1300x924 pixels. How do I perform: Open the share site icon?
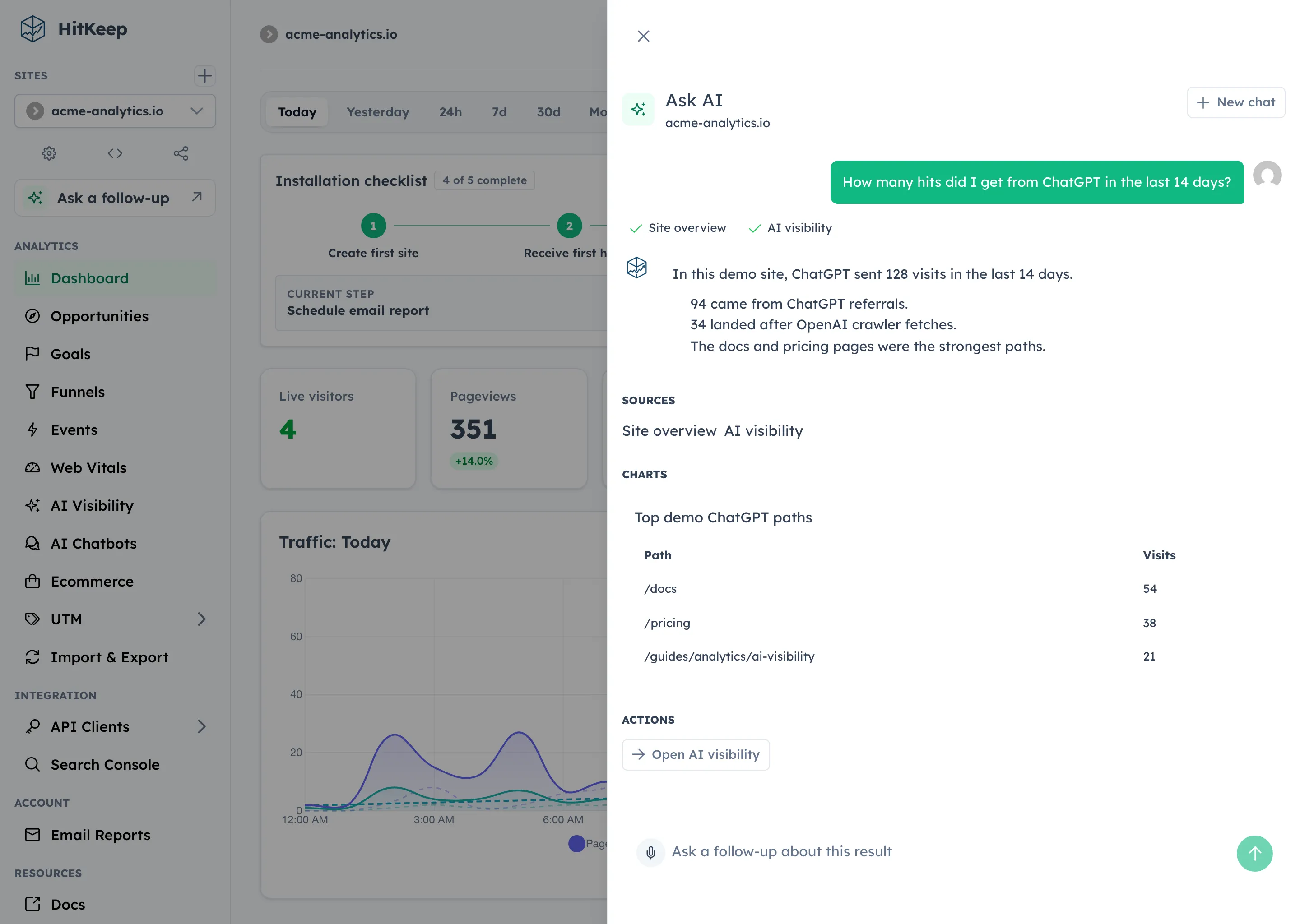[181, 153]
